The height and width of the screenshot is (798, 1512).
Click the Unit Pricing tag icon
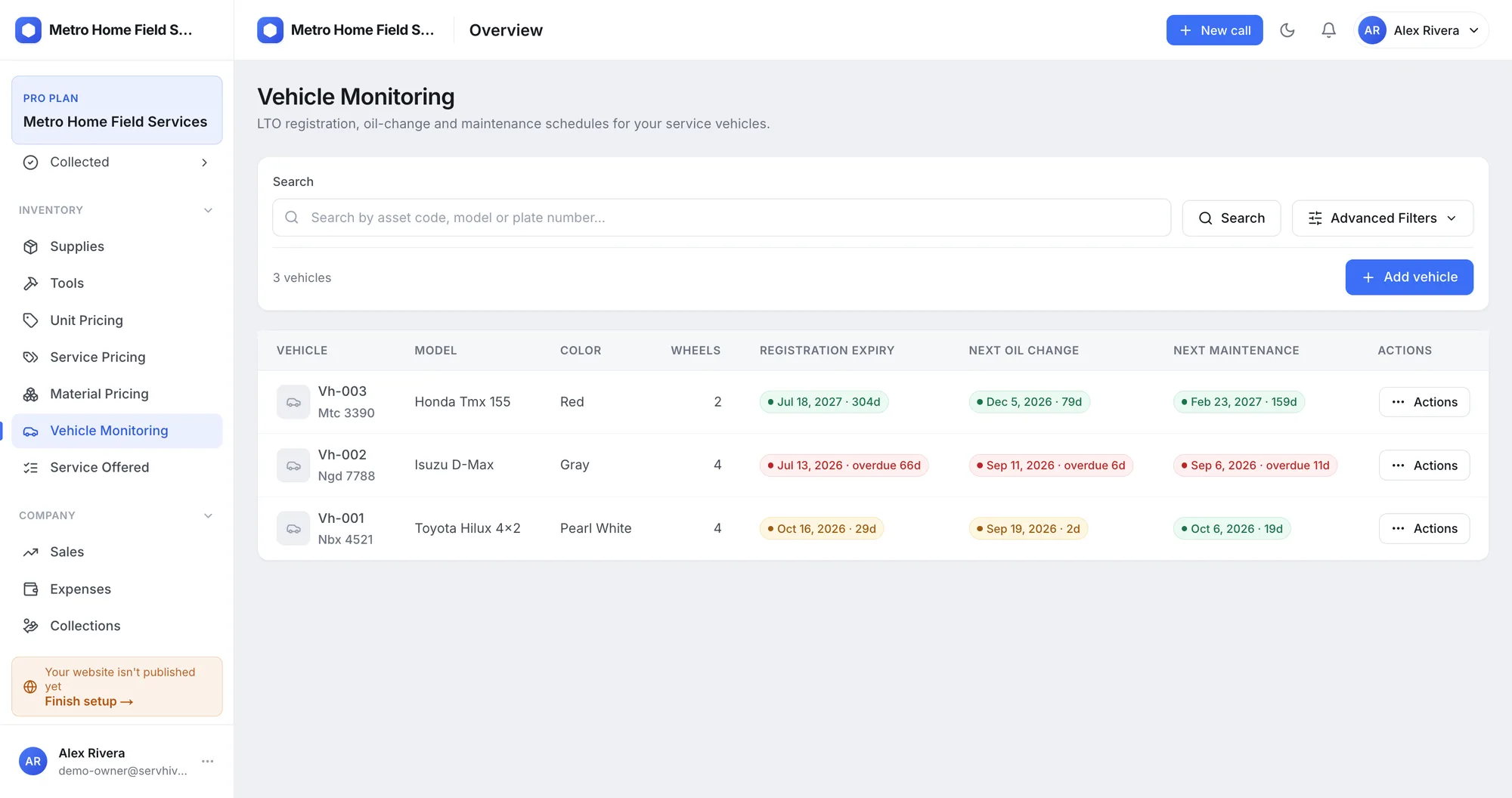tap(31, 320)
